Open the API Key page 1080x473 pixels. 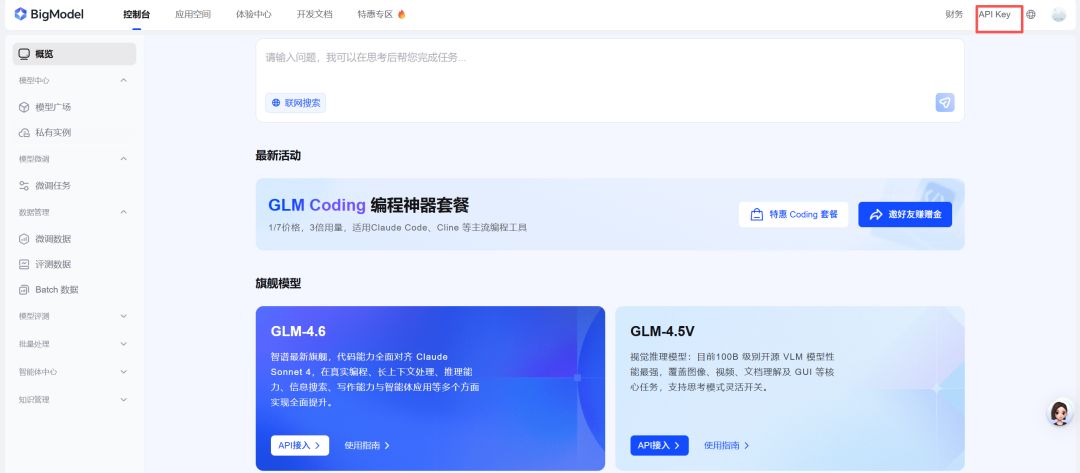pyautogui.click(x=994, y=14)
